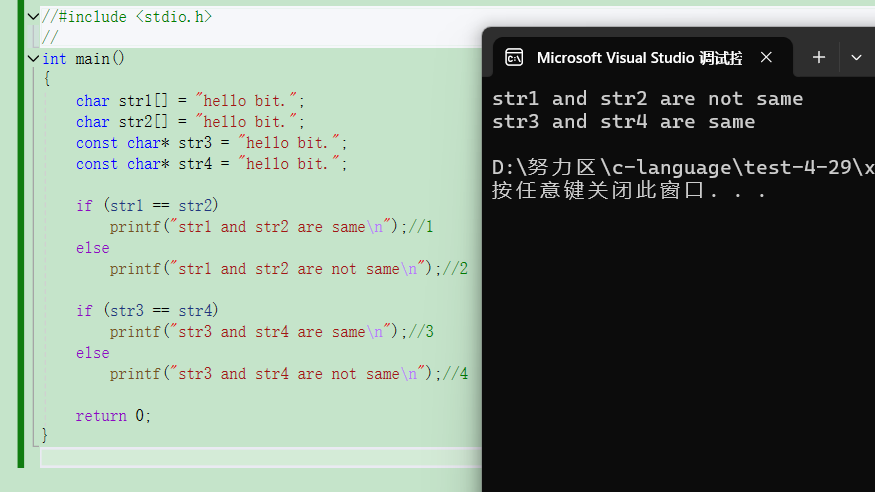Screen dimensions: 875x492
Task: Click the empty editor line below closing brace
Action: click(261, 457)
